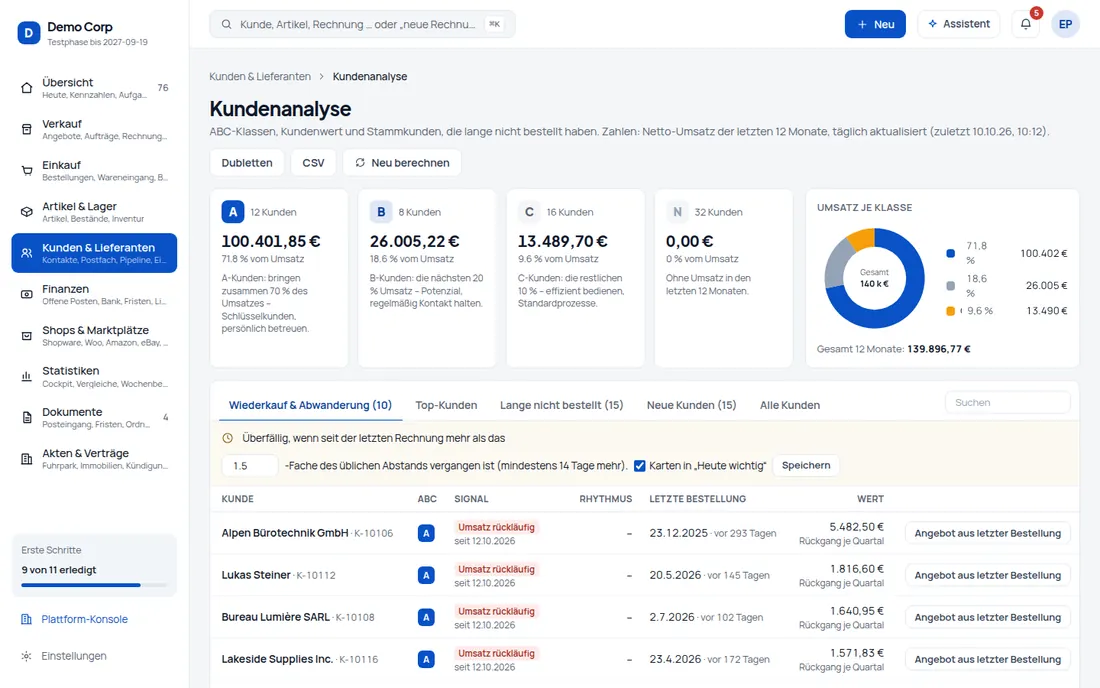The height and width of the screenshot is (688, 1100).
Task: Click the Dubletten button
Action: click(x=247, y=163)
